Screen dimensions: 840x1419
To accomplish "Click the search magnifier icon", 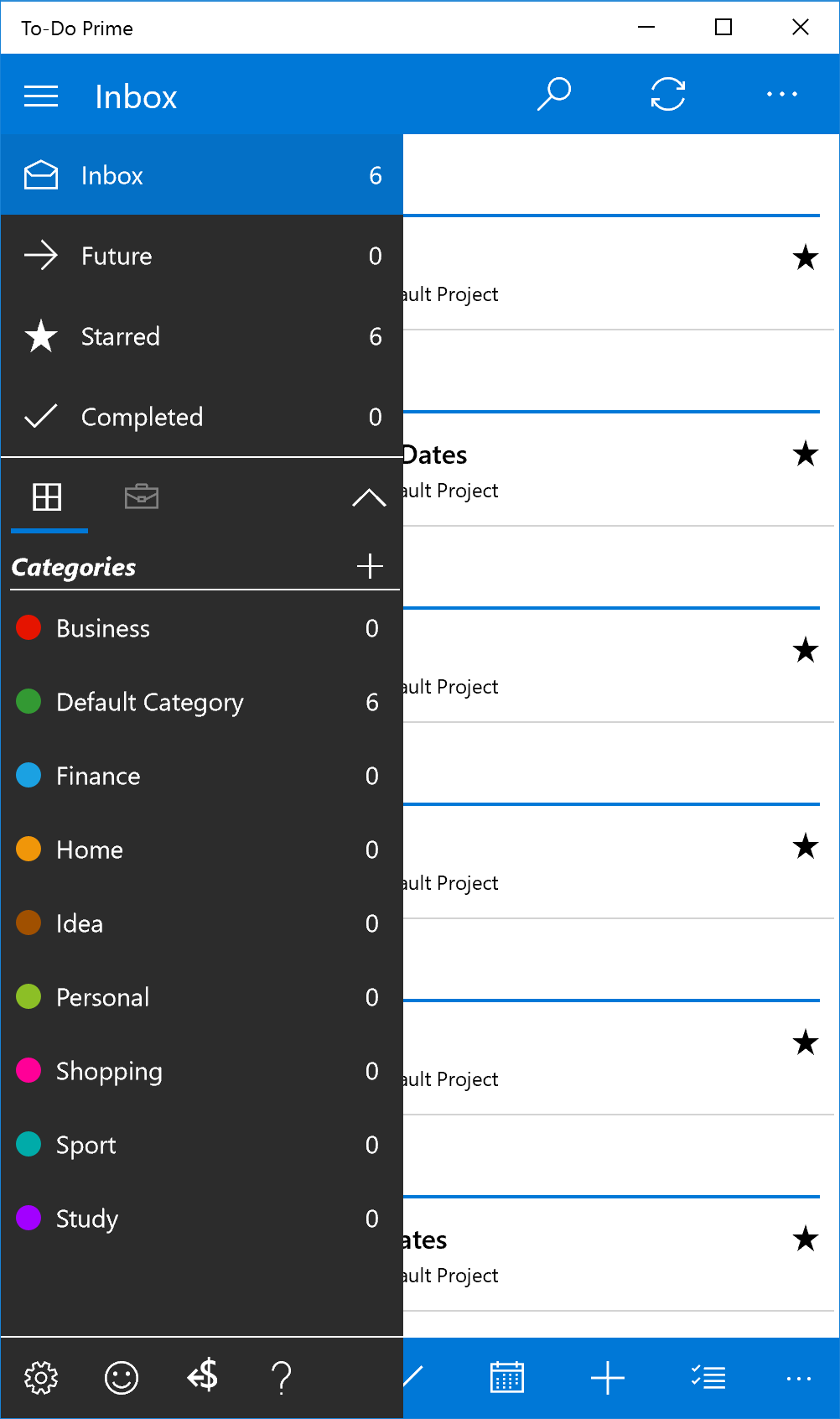I will point(554,94).
